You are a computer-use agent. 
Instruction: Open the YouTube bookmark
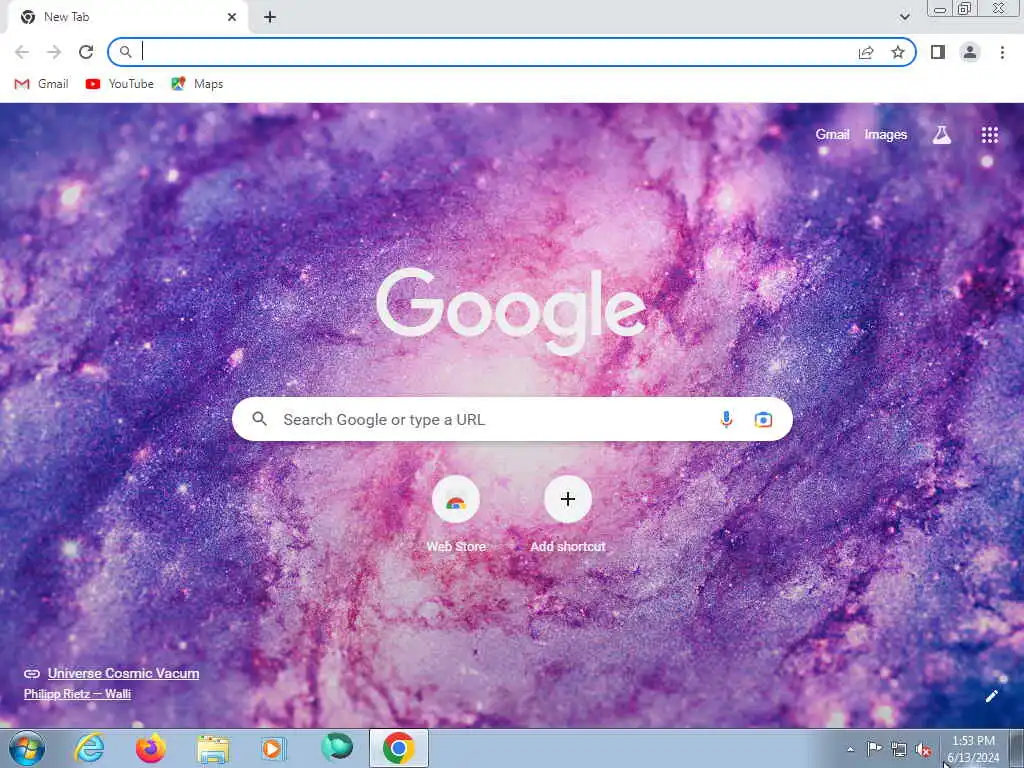120,84
